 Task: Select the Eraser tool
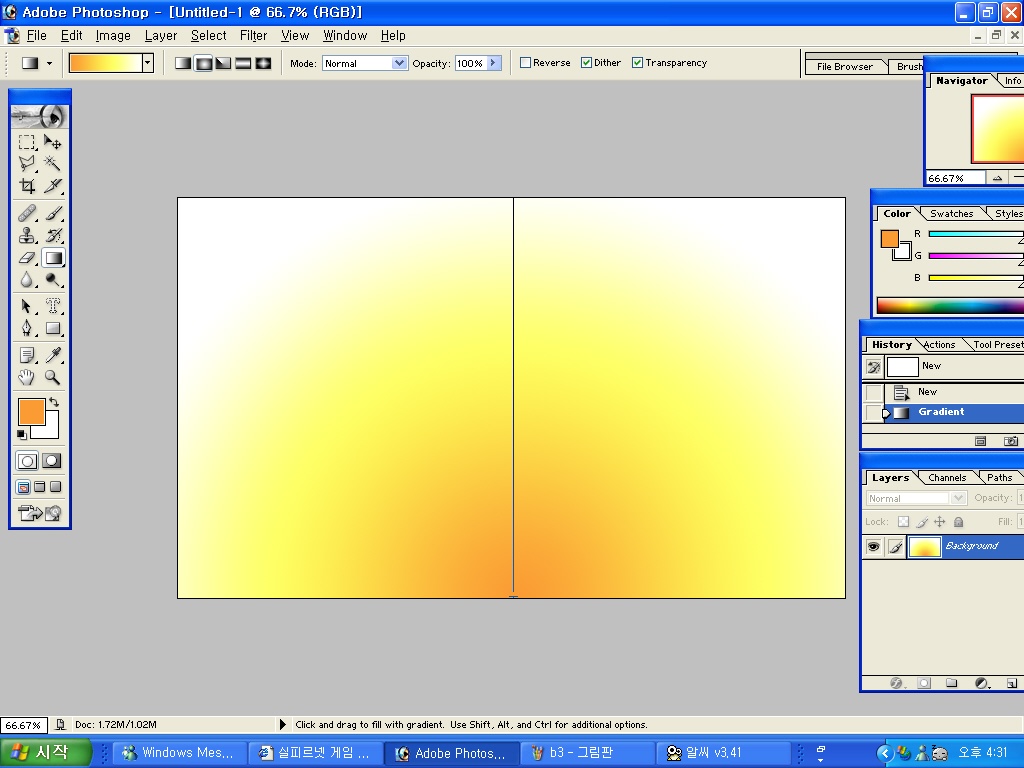27,258
